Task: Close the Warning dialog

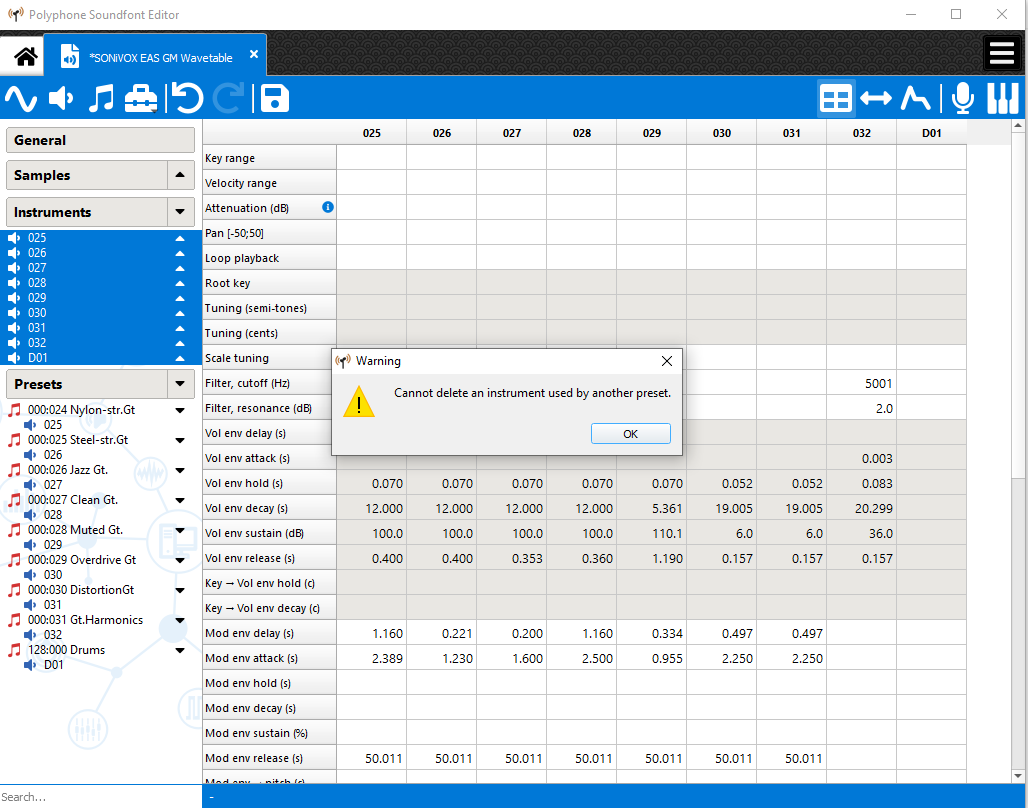Action: (x=667, y=361)
